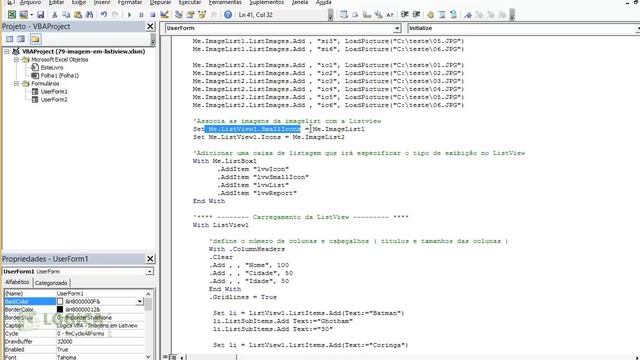Image resolution: width=640 pixels, height=360 pixels.
Task: Open the BackColor value dropdown arrow
Action: click(140, 301)
